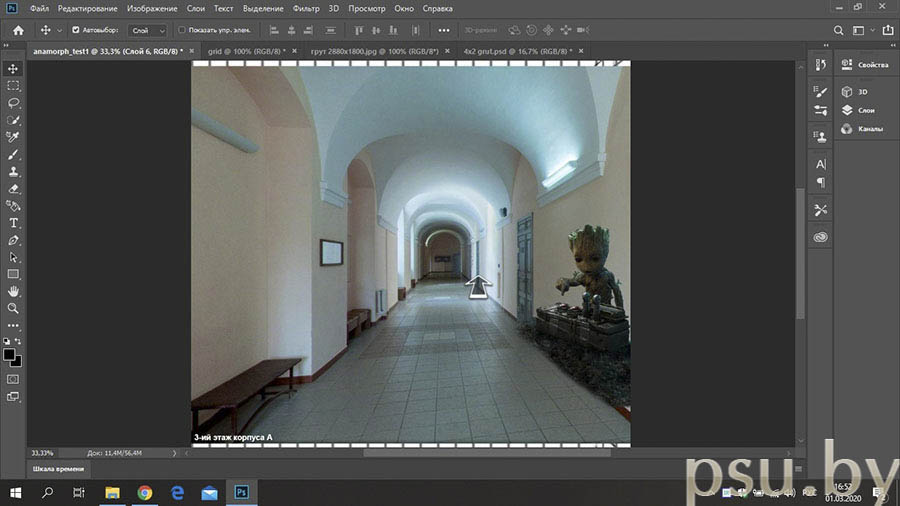Select the Rectangle shape tool
The width and height of the screenshot is (900, 506).
(13, 274)
